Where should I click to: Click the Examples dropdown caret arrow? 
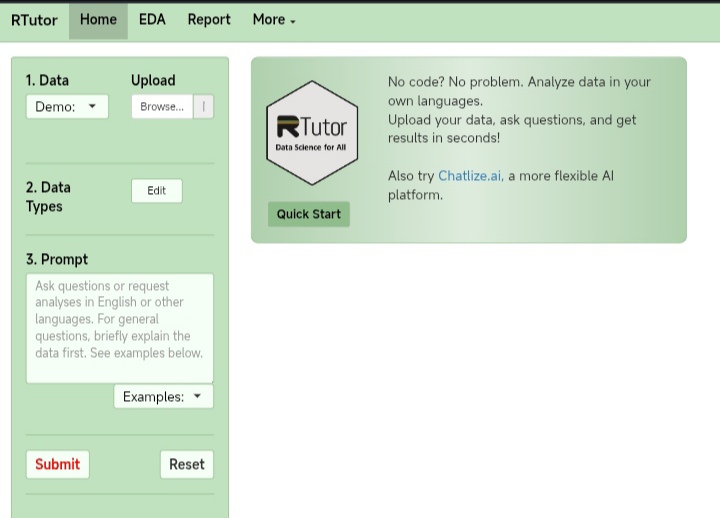click(x=197, y=395)
